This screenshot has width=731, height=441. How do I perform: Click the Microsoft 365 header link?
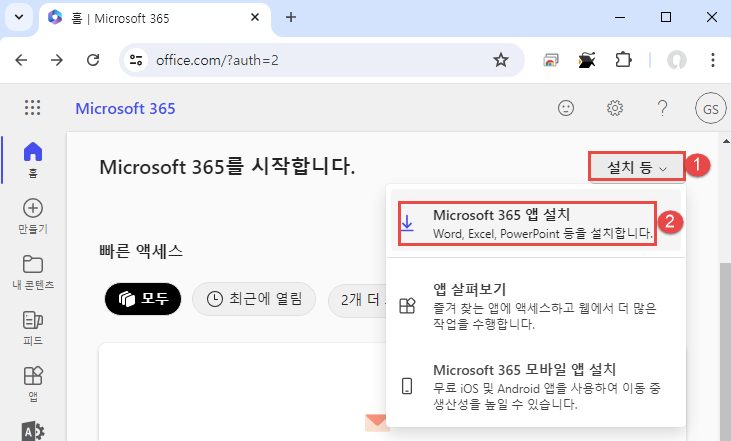pos(125,108)
